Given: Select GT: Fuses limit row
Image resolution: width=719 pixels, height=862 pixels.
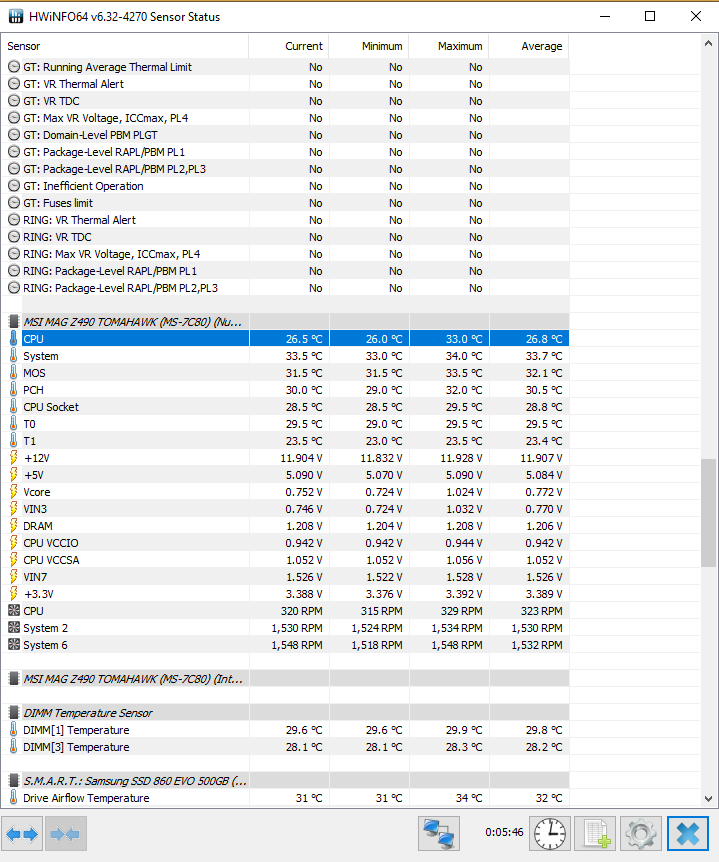Looking at the screenshot, I should [x=285, y=203].
